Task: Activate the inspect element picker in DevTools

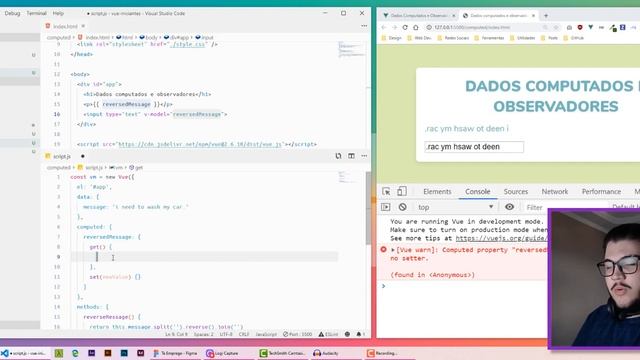Action: coord(386,191)
